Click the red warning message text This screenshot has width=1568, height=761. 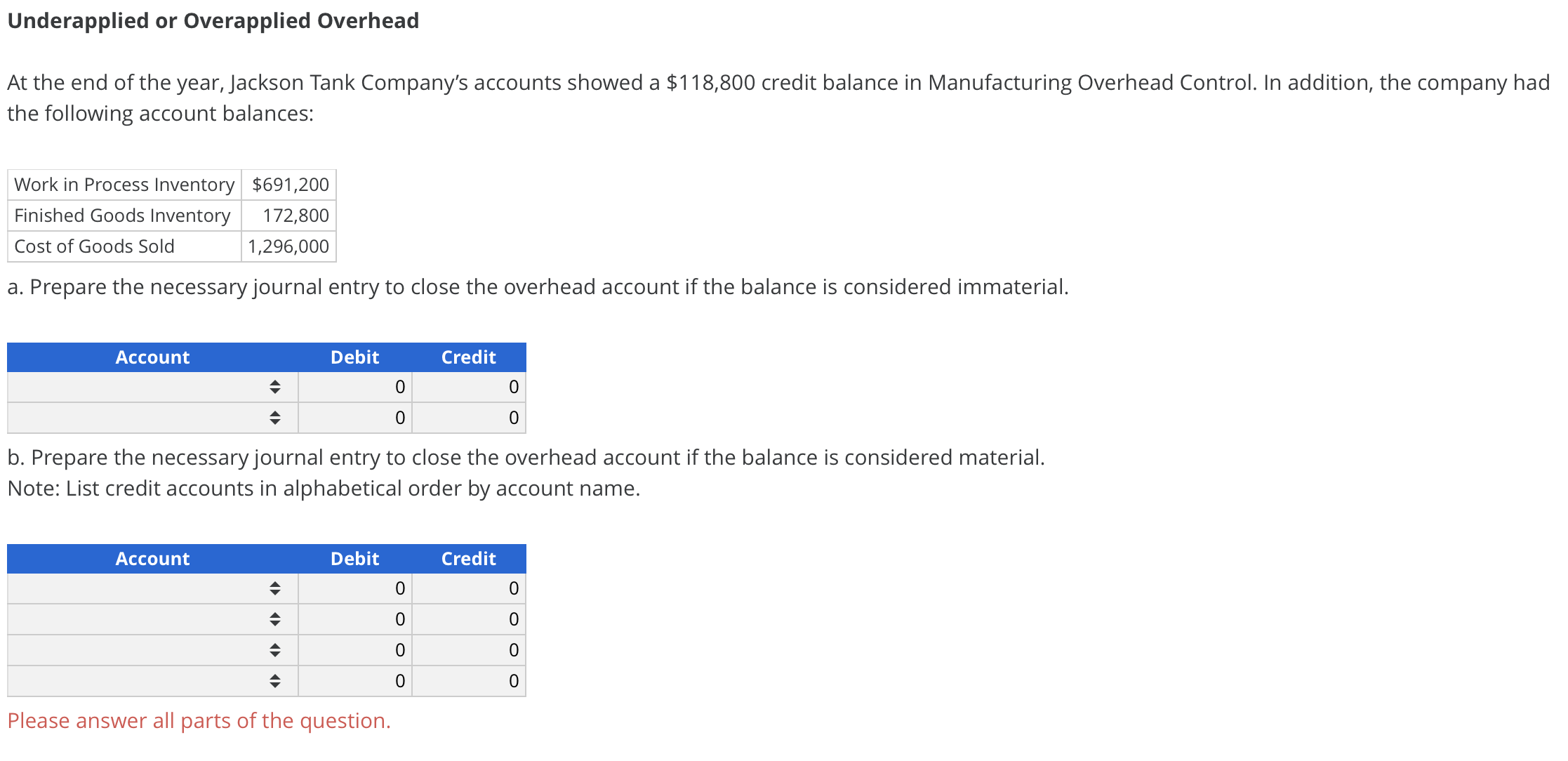[x=199, y=720]
